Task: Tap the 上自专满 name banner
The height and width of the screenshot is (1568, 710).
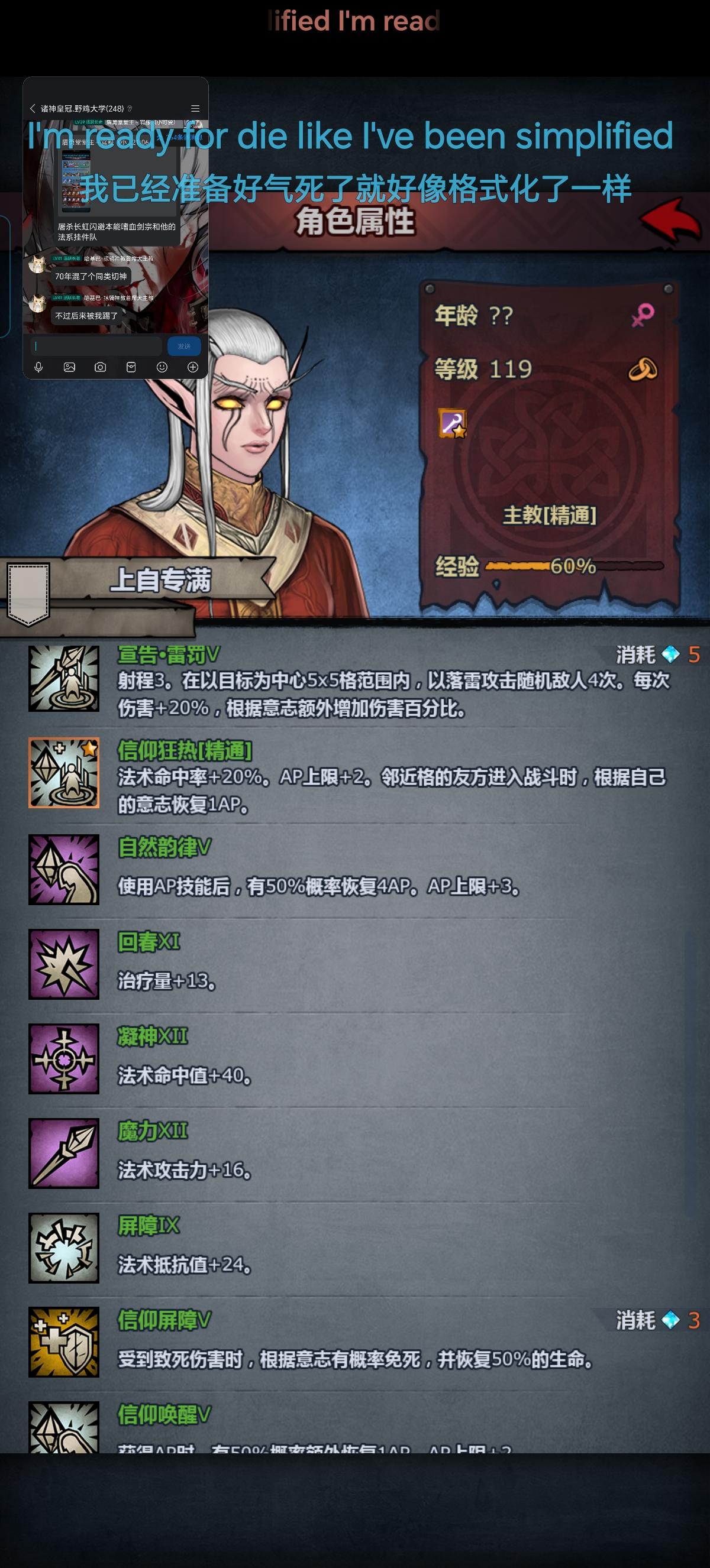Action: [161, 579]
